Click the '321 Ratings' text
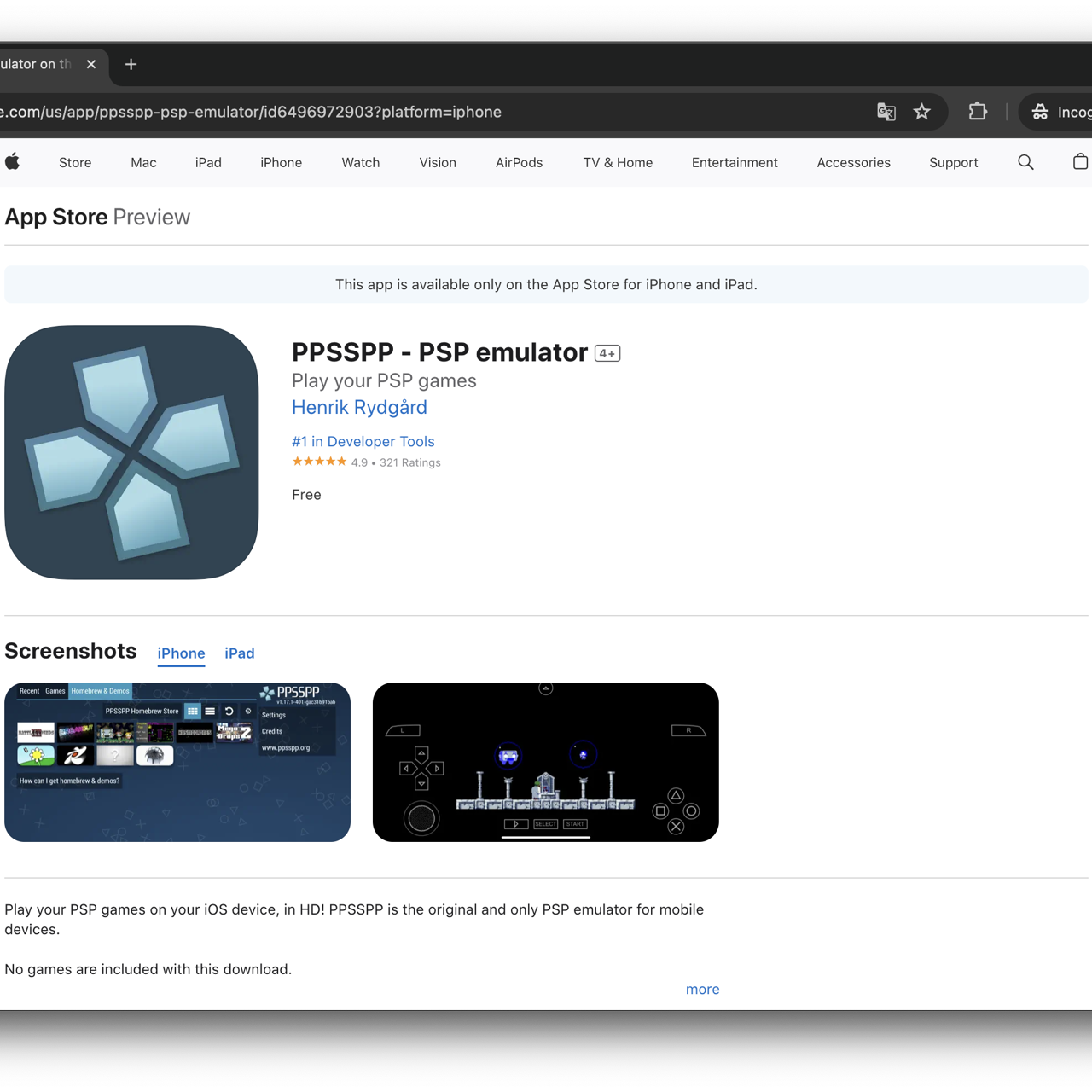 click(x=410, y=462)
